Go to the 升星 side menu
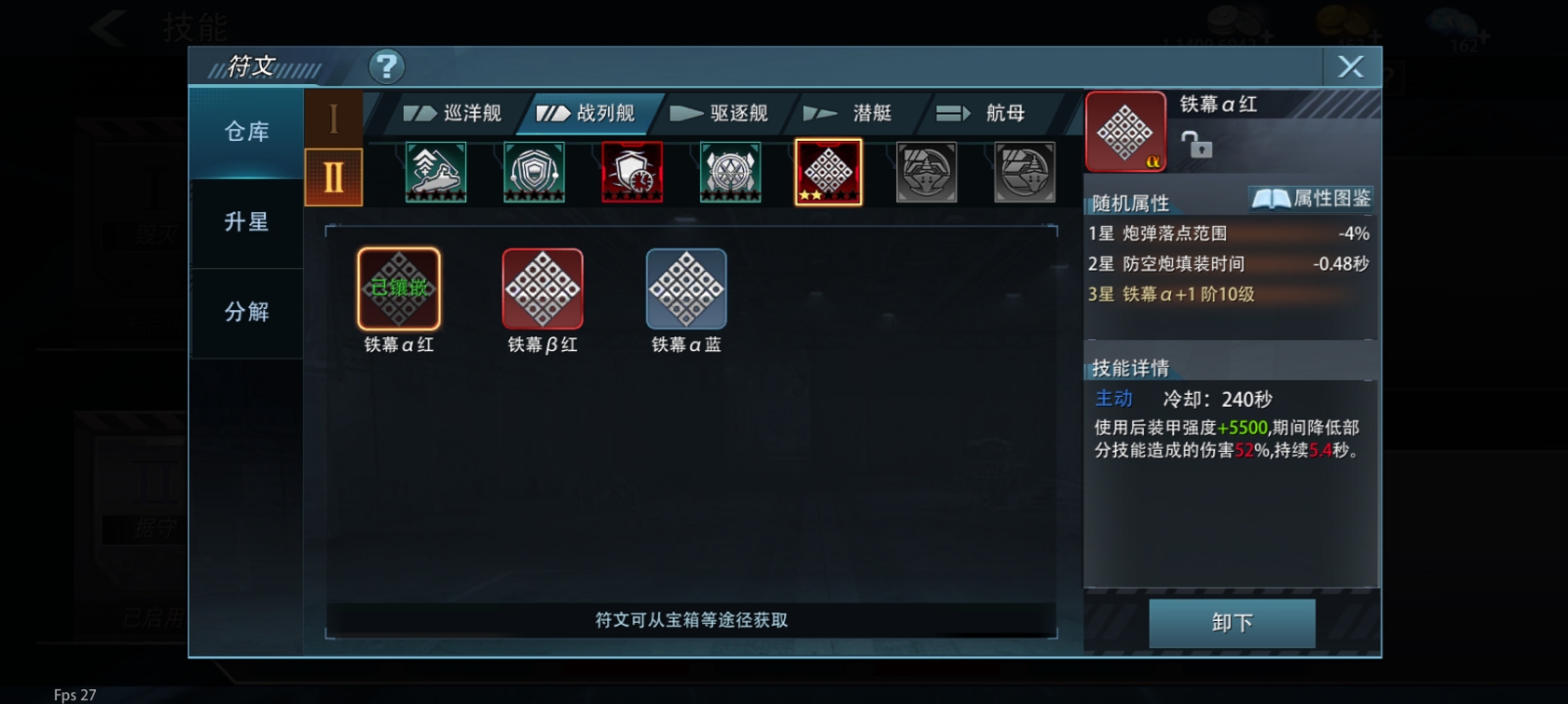Screen dimensions: 1568x704 tap(246, 222)
